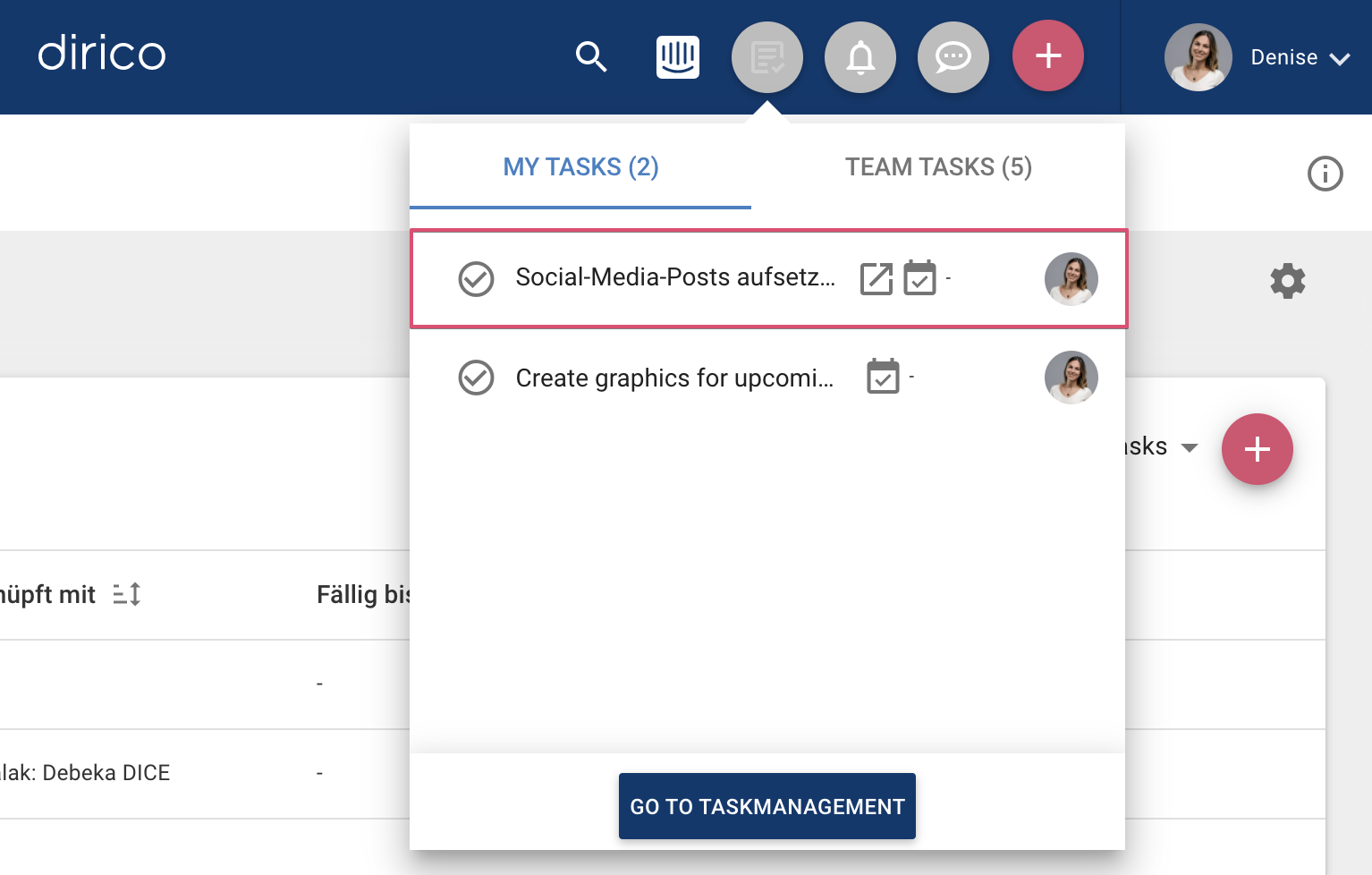Switch to the TEAM TASKS (5) tab

point(938,166)
